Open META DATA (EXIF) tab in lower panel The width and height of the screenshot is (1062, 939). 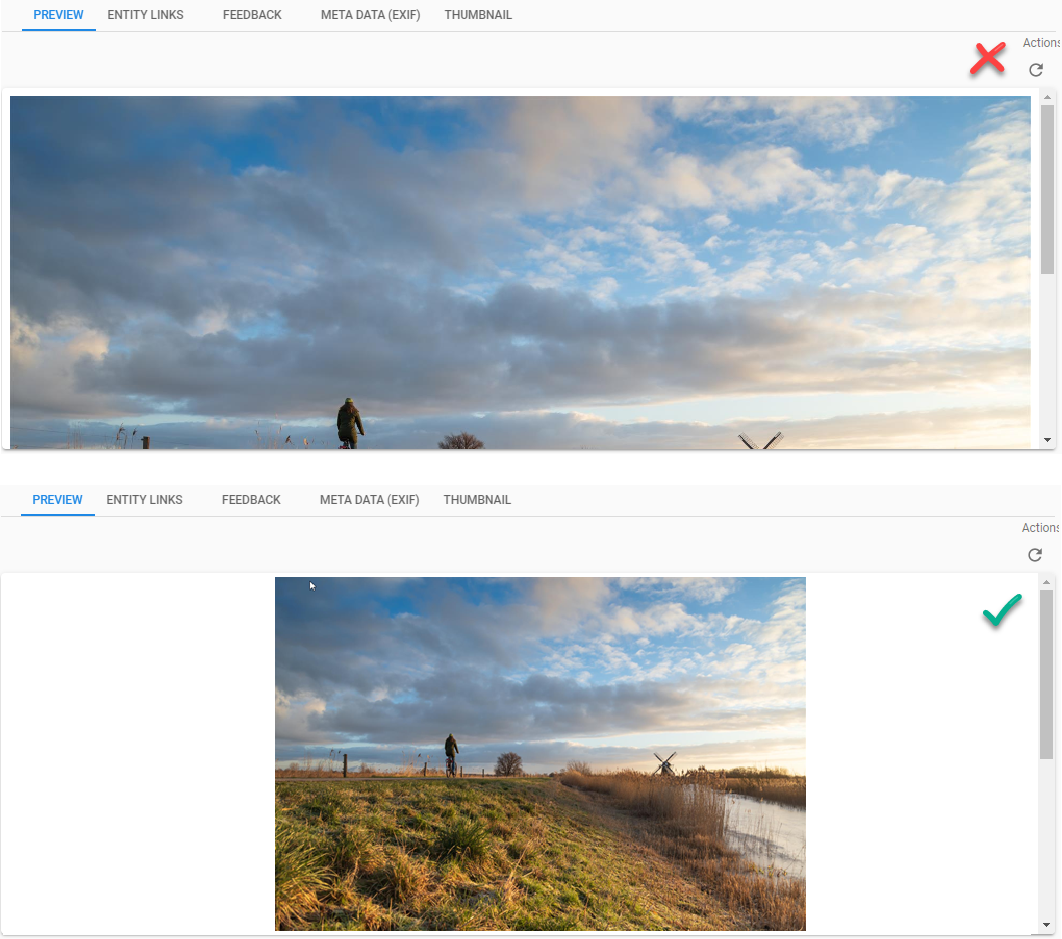370,500
